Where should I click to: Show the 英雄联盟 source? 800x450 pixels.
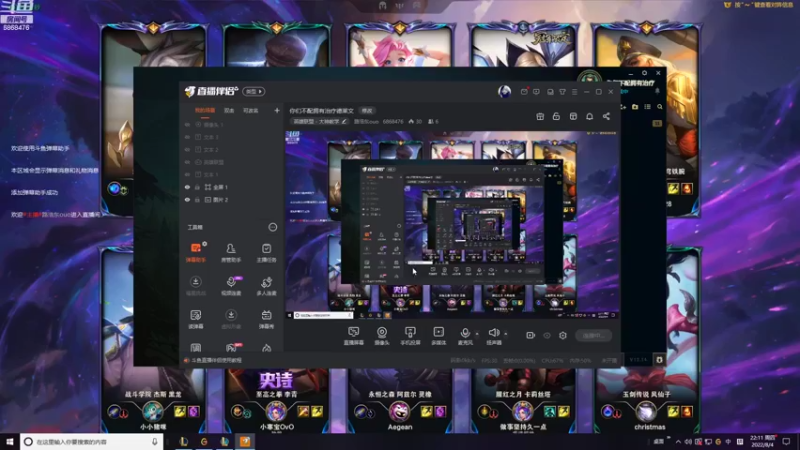187,162
